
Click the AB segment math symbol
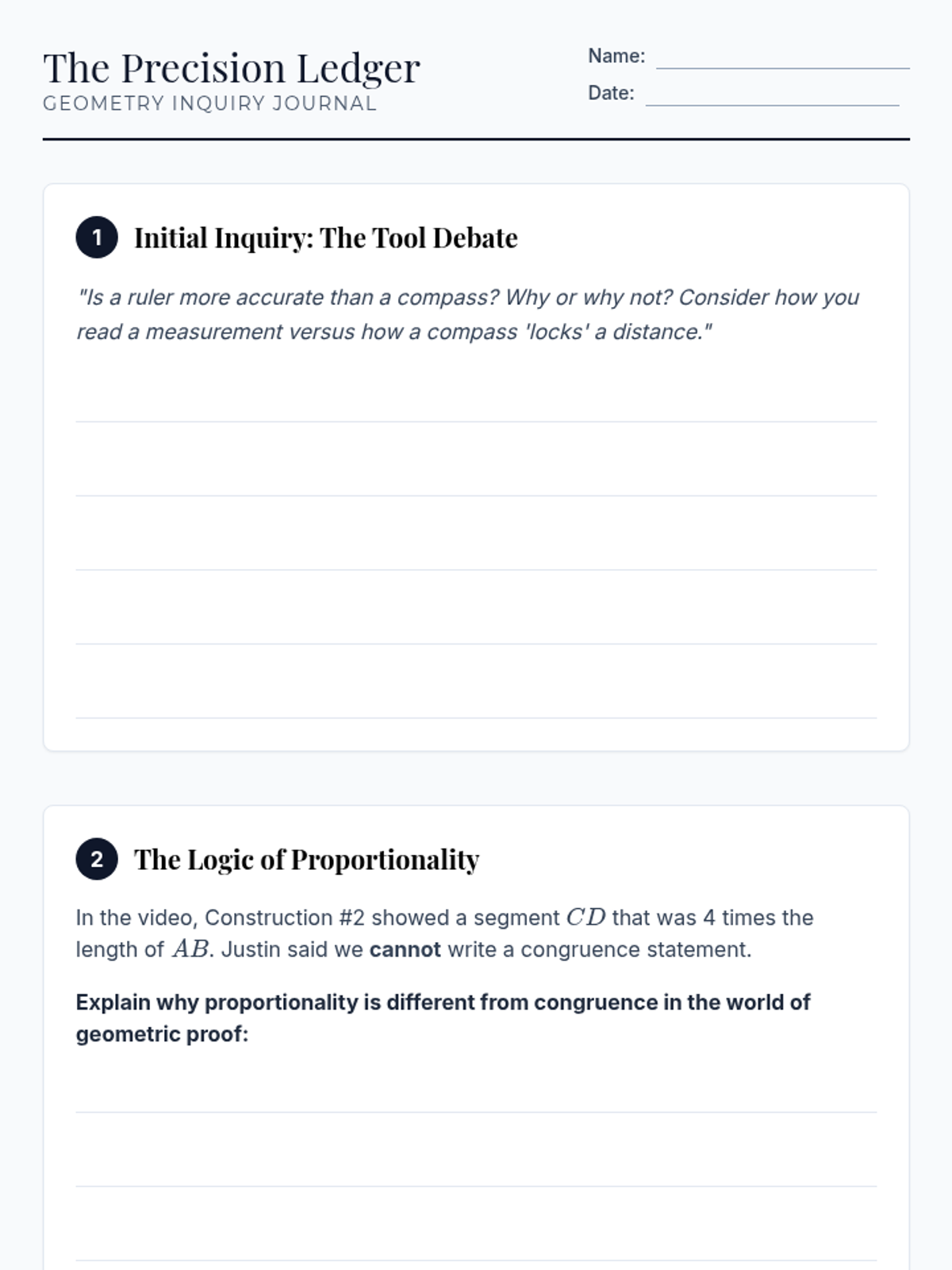pyautogui.click(x=190, y=949)
